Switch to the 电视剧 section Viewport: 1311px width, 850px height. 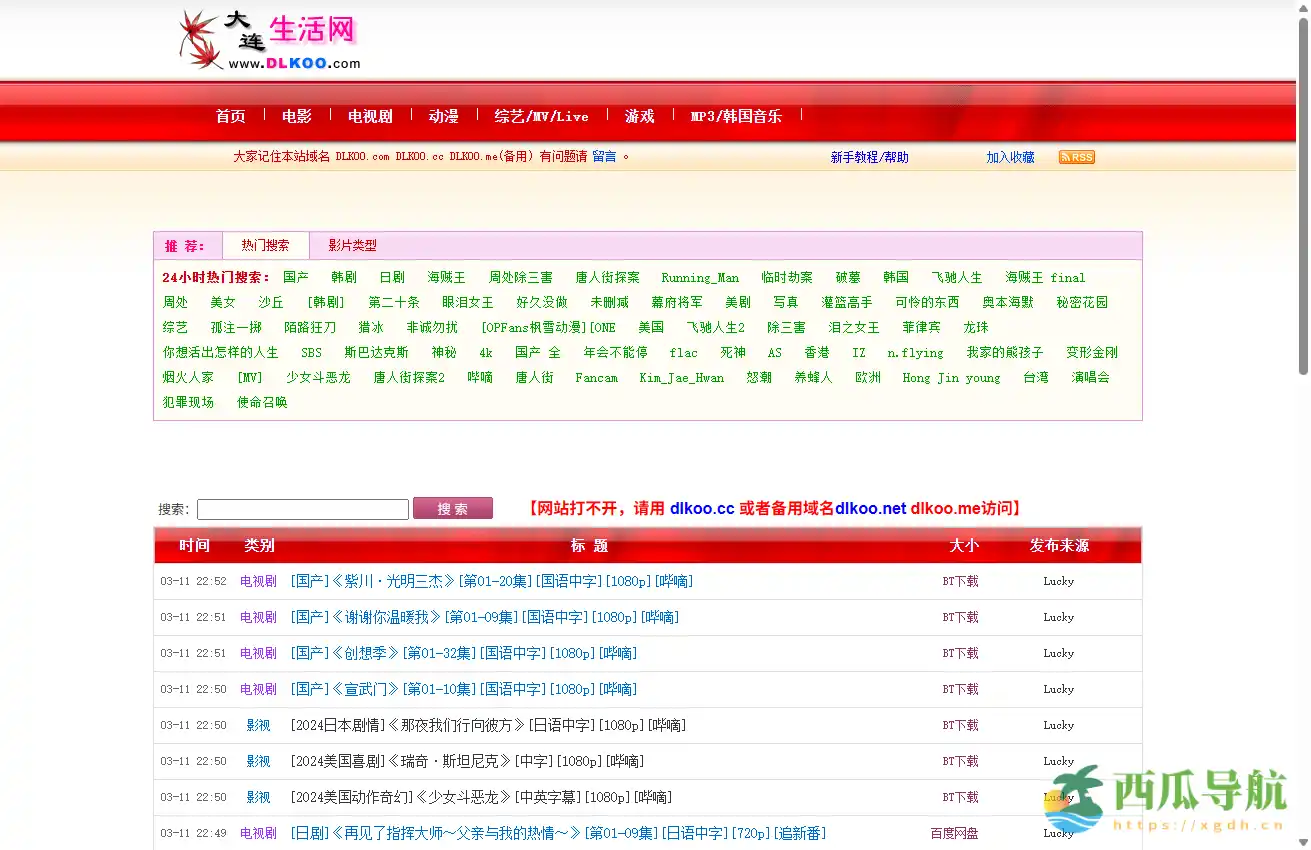369,116
